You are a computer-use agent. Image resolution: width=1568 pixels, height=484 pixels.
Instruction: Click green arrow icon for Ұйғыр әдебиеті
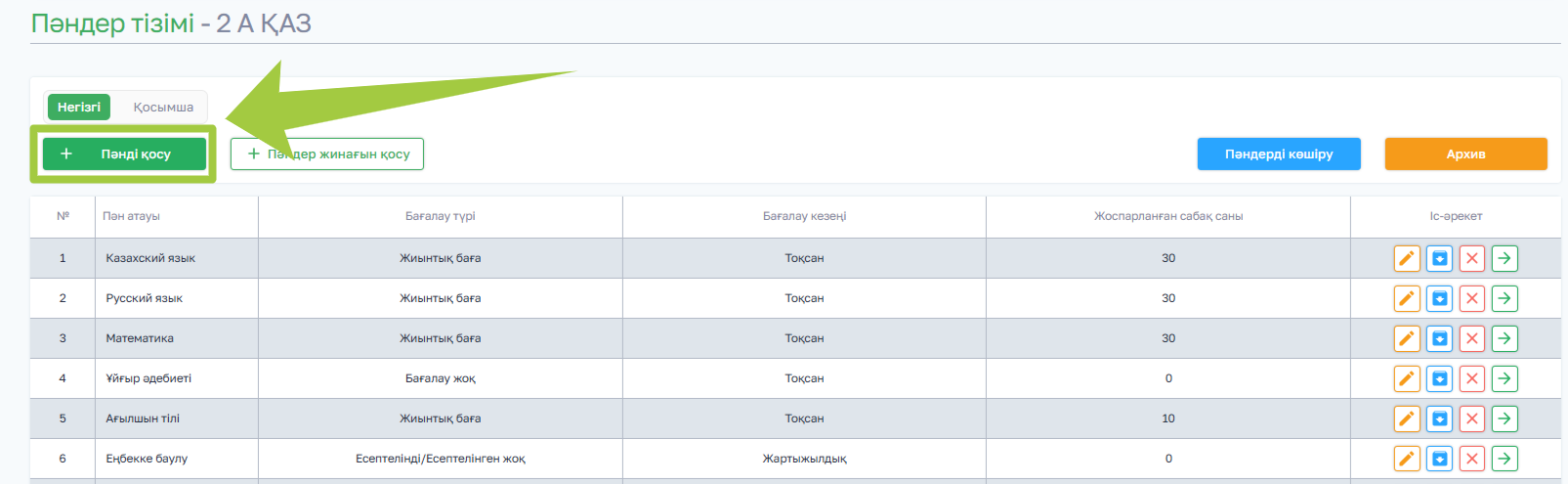point(1504,378)
